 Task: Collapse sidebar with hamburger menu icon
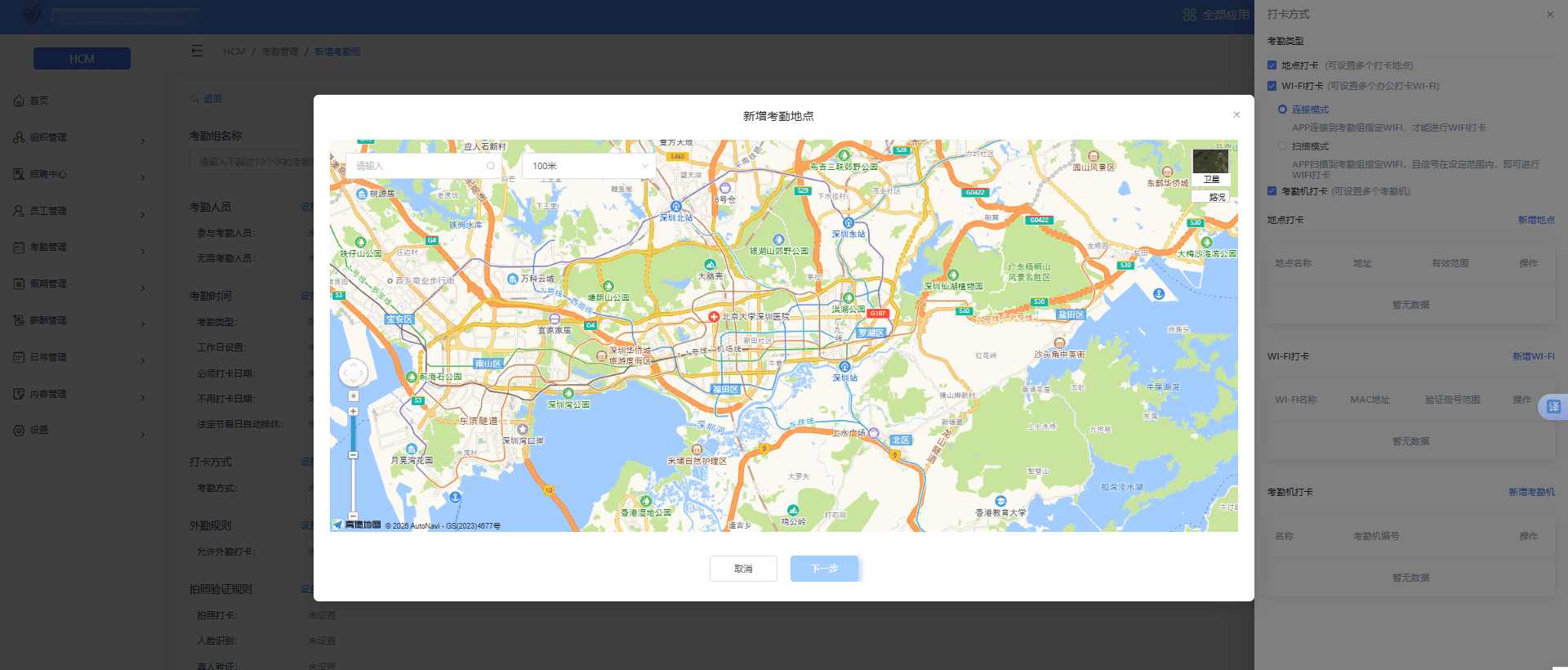pos(197,51)
